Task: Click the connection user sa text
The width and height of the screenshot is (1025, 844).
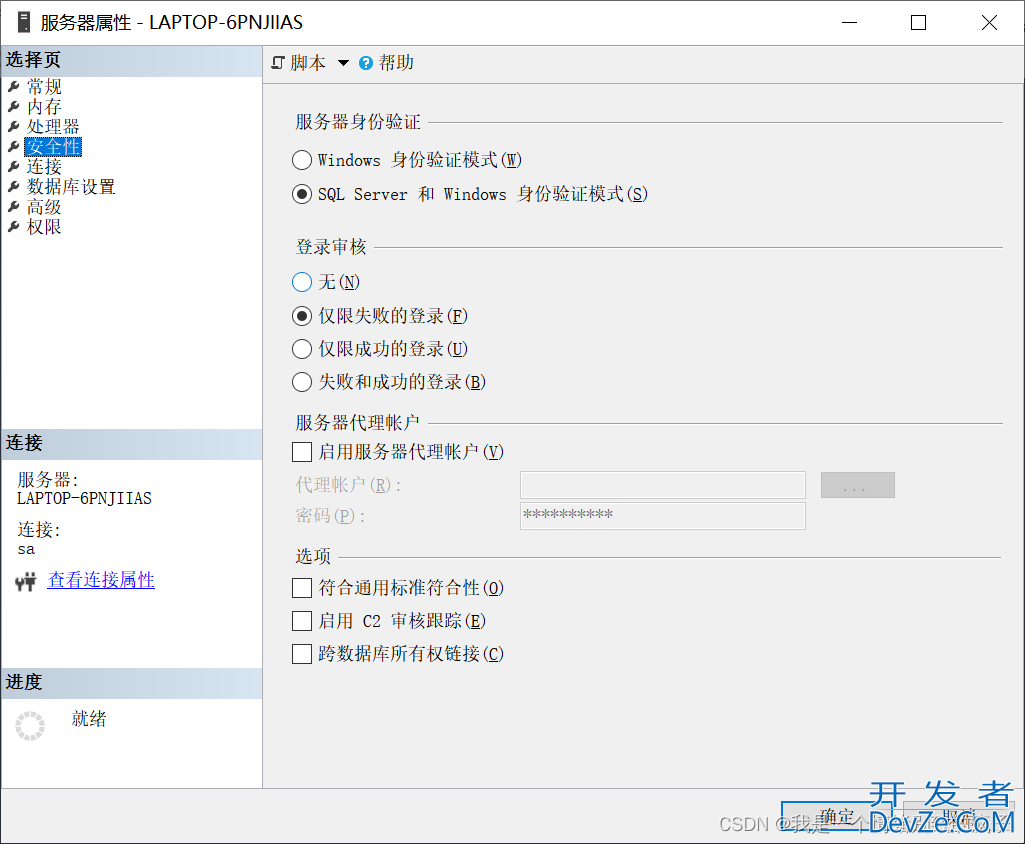Action: (x=26, y=549)
